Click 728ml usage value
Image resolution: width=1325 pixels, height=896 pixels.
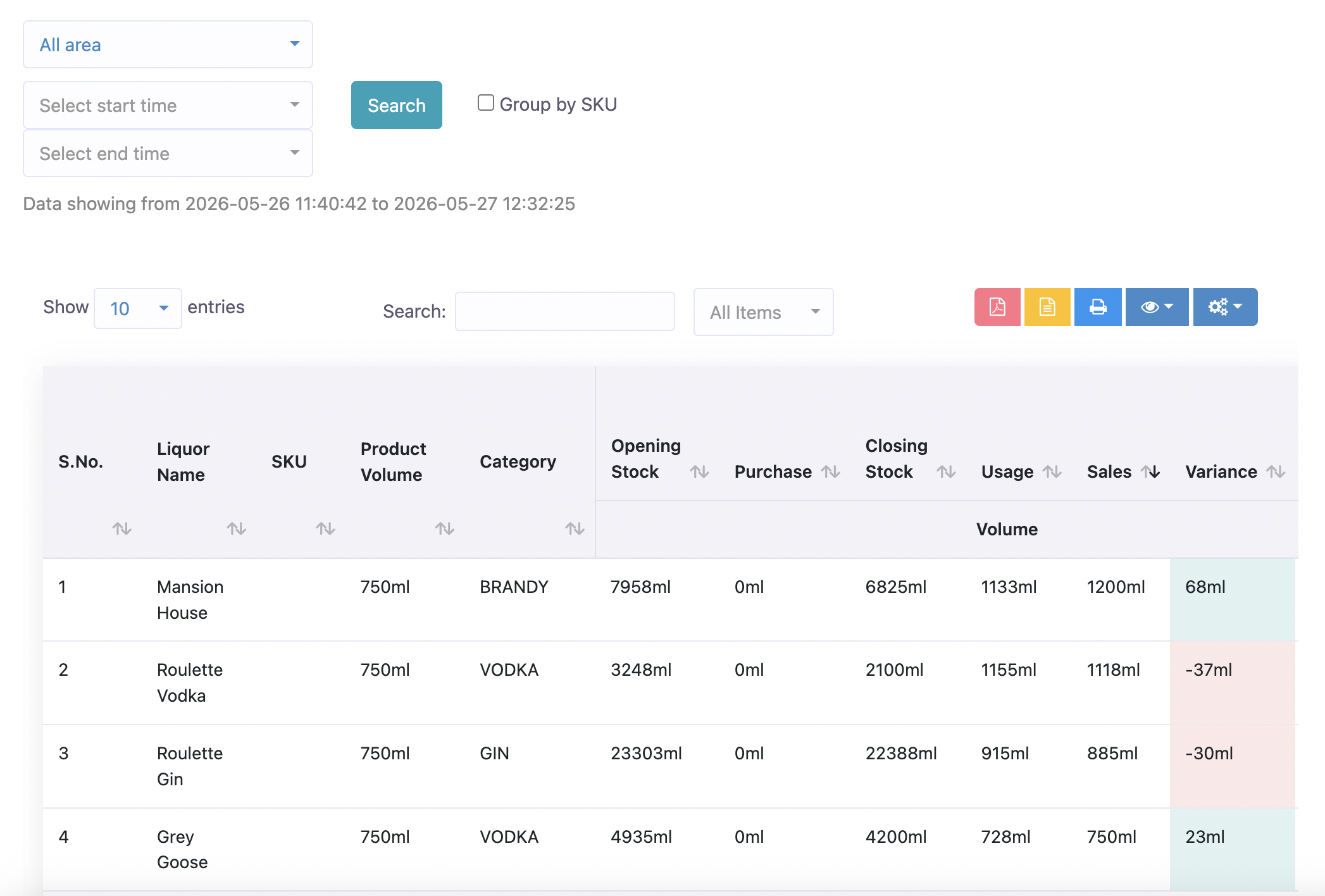(1005, 837)
